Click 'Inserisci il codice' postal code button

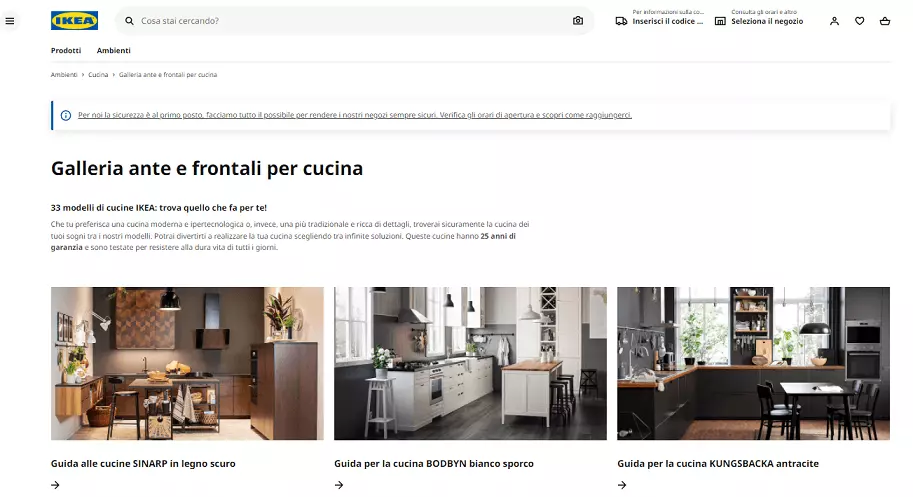pos(660,21)
